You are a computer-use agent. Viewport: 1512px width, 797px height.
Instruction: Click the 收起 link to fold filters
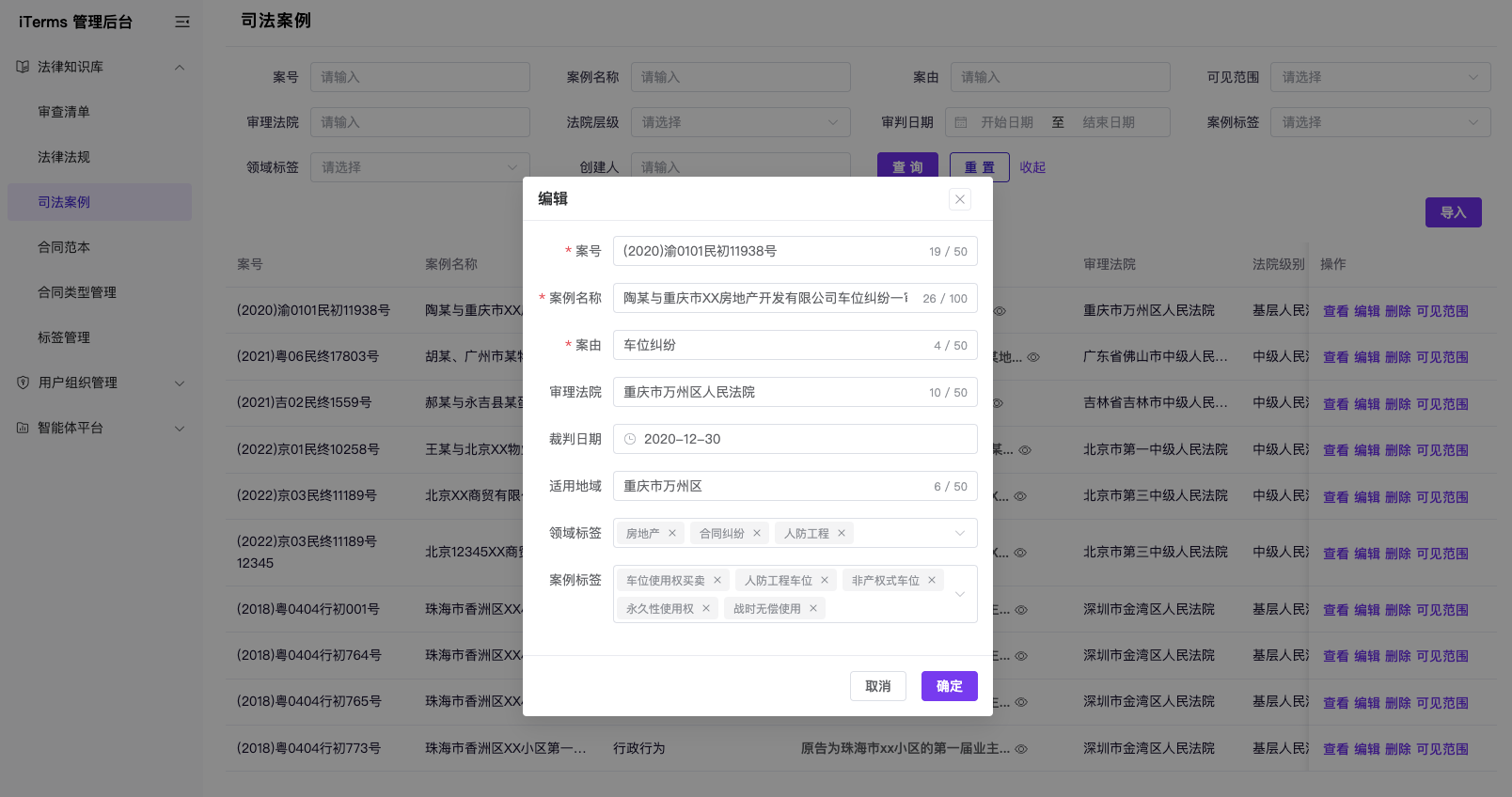(1032, 167)
